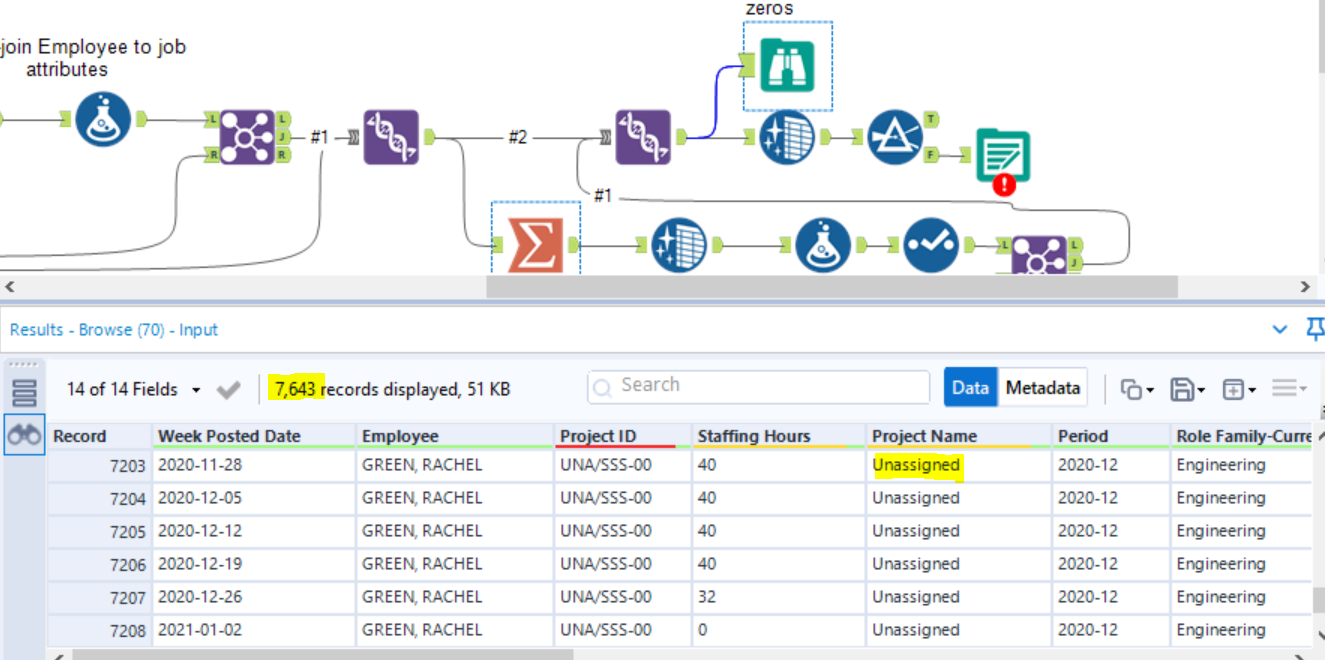Open the results options hamburger menu
Image resolution: width=1325 pixels, height=660 pixels.
click(1287, 388)
